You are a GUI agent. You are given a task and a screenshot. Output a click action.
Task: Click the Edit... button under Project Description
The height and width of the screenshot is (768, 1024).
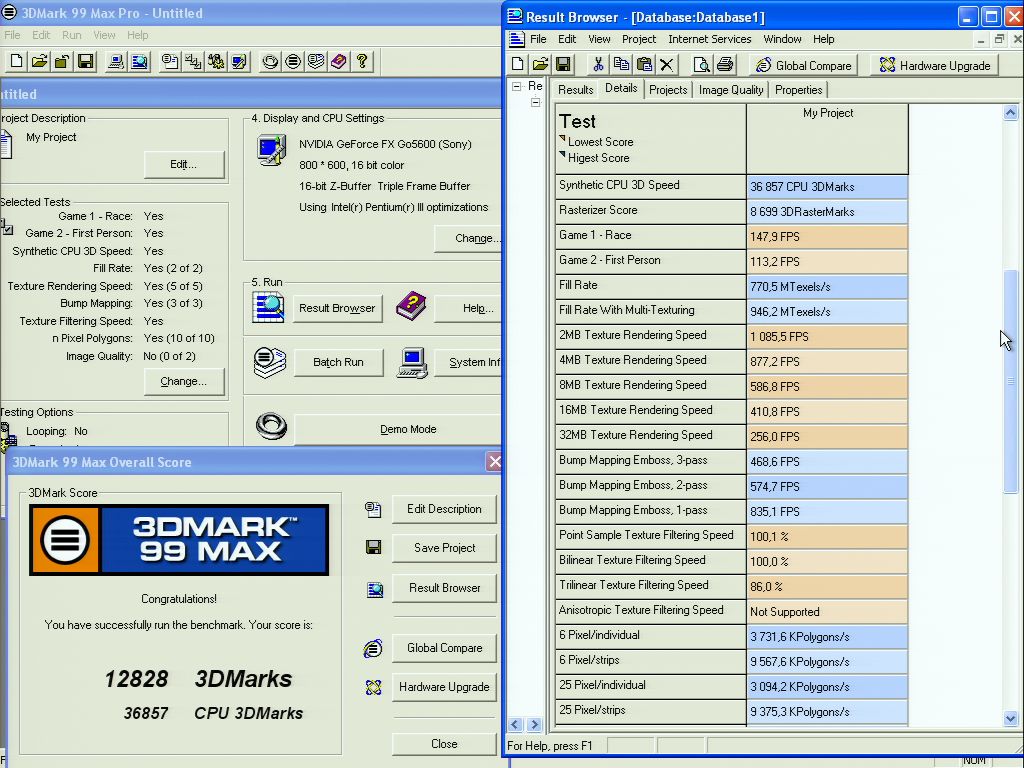[184, 165]
